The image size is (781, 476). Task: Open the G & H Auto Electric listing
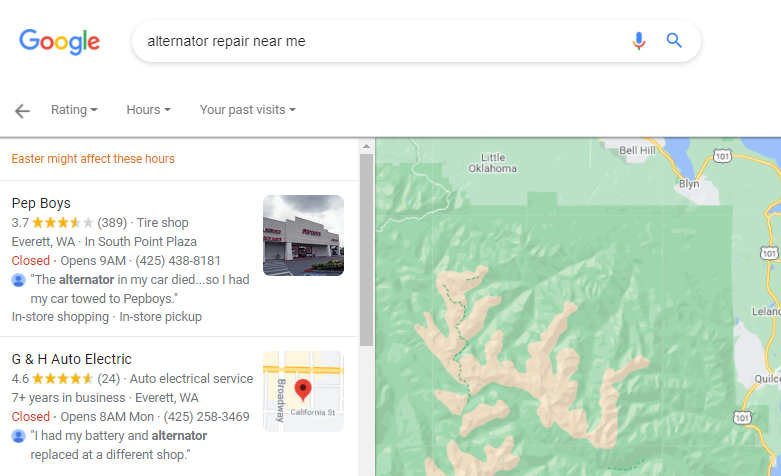[x=72, y=359]
